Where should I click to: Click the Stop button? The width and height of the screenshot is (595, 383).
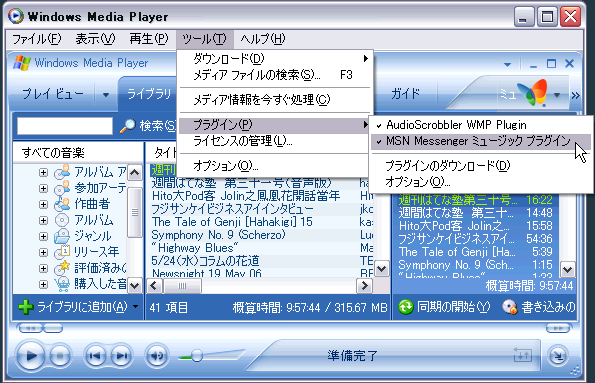[x=60, y=356]
